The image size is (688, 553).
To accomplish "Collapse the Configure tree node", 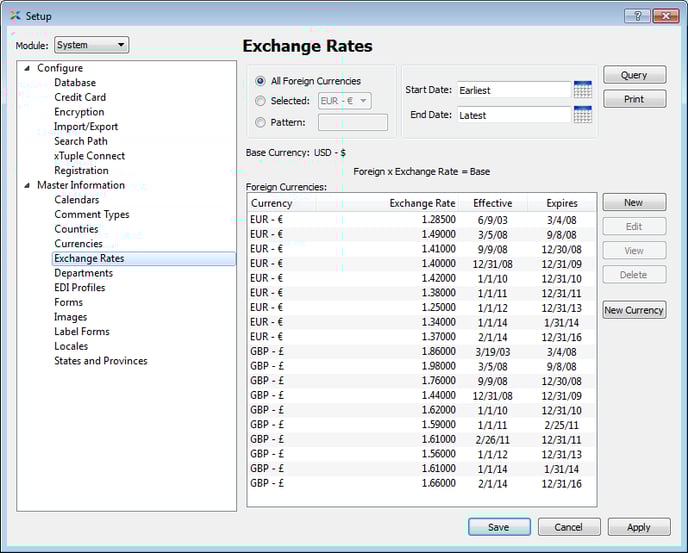I will pyautogui.click(x=27, y=68).
